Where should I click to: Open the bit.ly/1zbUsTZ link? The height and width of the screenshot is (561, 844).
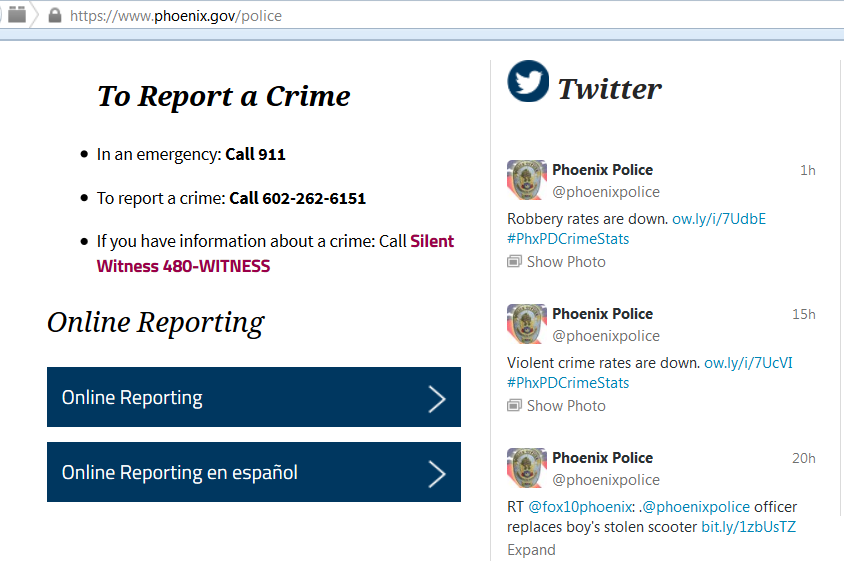pyautogui.click(x=748, y=527)
